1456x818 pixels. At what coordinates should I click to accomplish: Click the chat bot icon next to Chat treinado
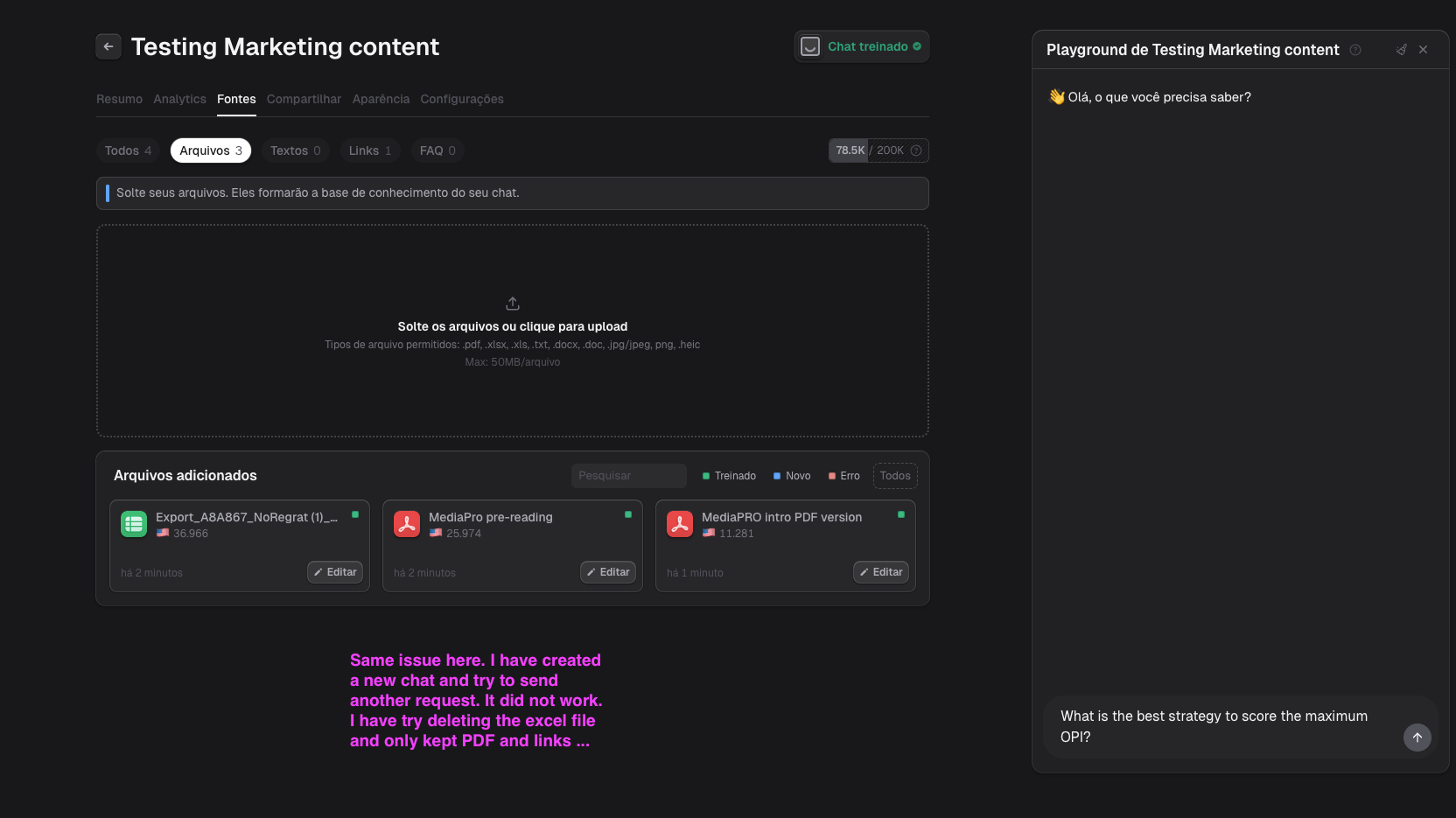pyautogui.click(x=810, y=46)
